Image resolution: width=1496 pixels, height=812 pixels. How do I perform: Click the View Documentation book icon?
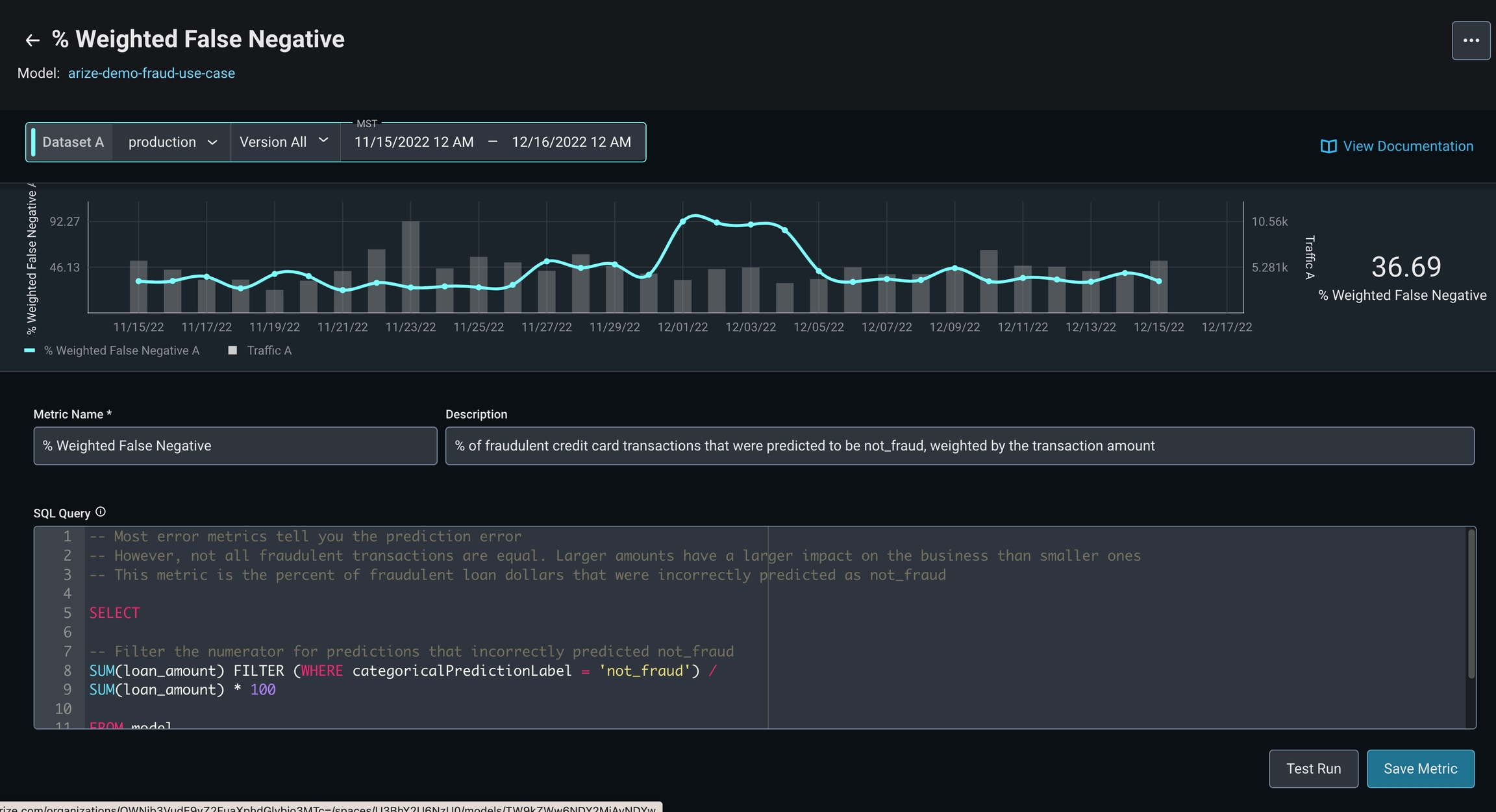point(1328,146)
